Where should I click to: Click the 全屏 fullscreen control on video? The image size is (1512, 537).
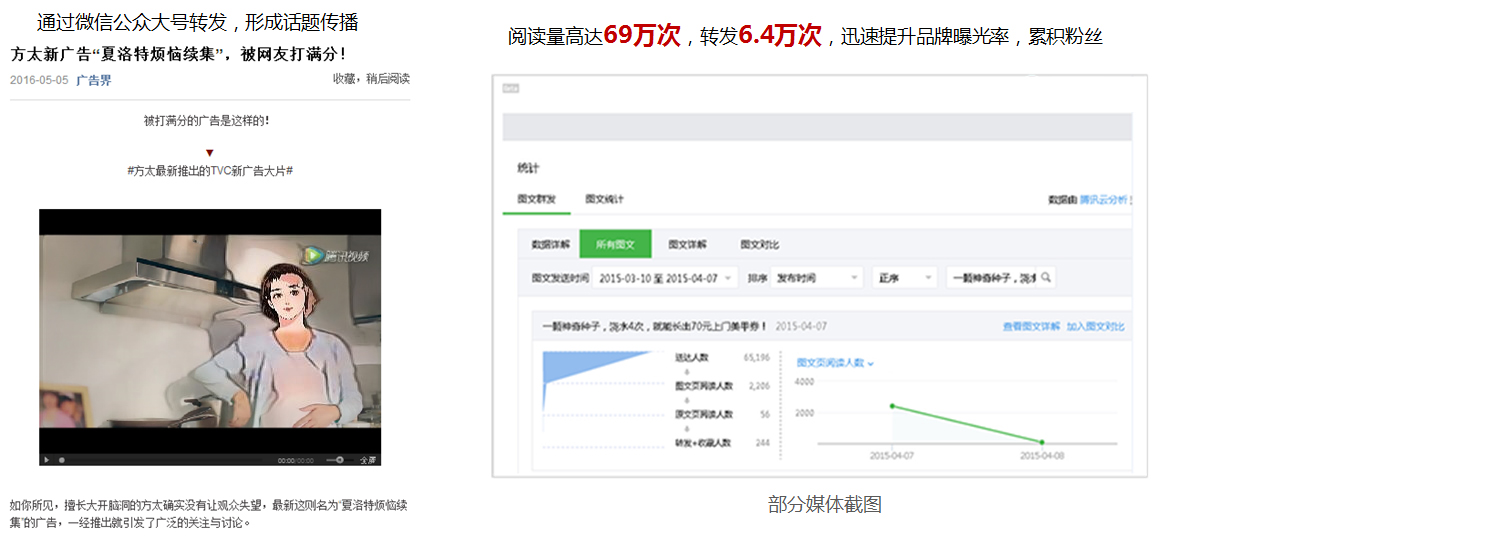coord(368,460)
